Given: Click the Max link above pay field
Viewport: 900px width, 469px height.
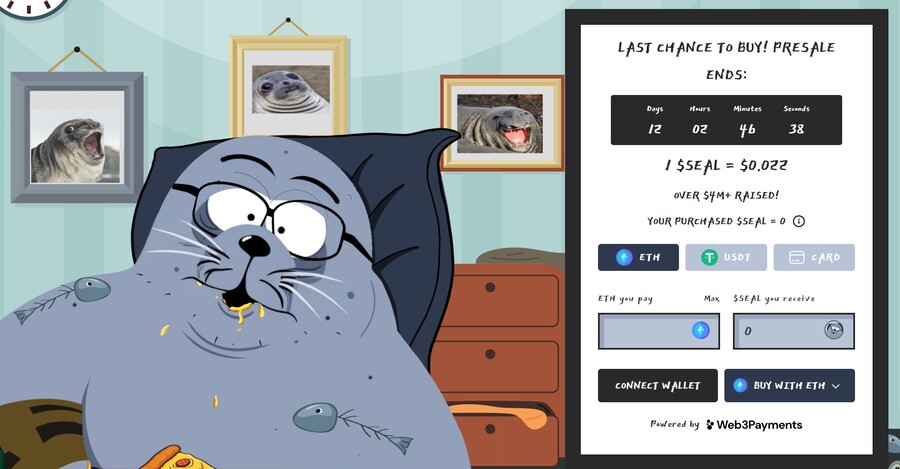Looking at the screenshot, I should click(711, 299).
